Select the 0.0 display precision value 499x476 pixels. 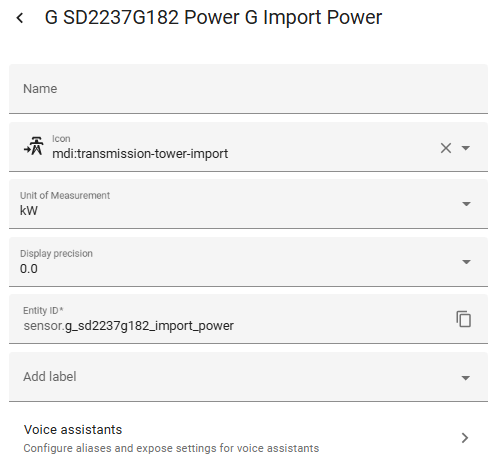[29, 269]
